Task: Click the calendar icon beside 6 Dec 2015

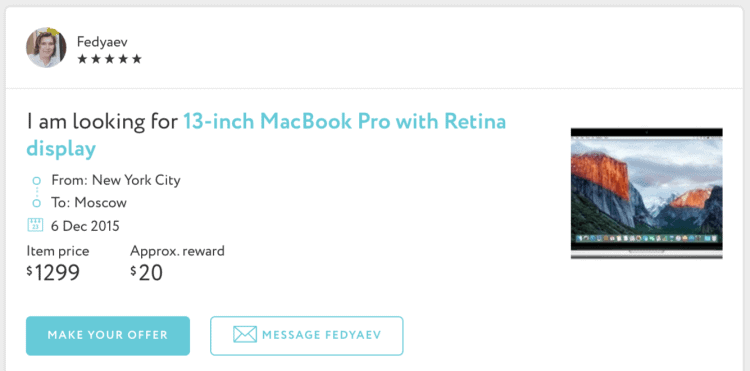Action: (35, 225)
